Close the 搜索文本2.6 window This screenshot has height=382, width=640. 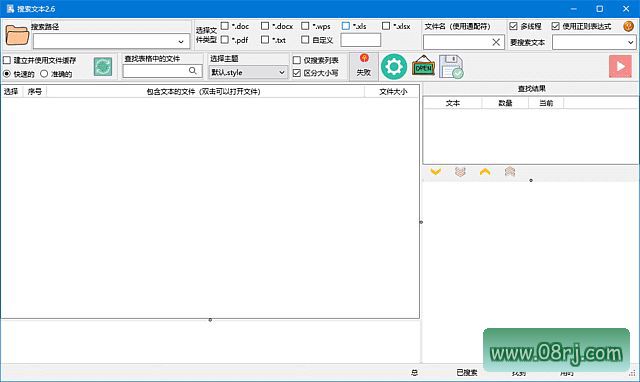tap(626, 9)
